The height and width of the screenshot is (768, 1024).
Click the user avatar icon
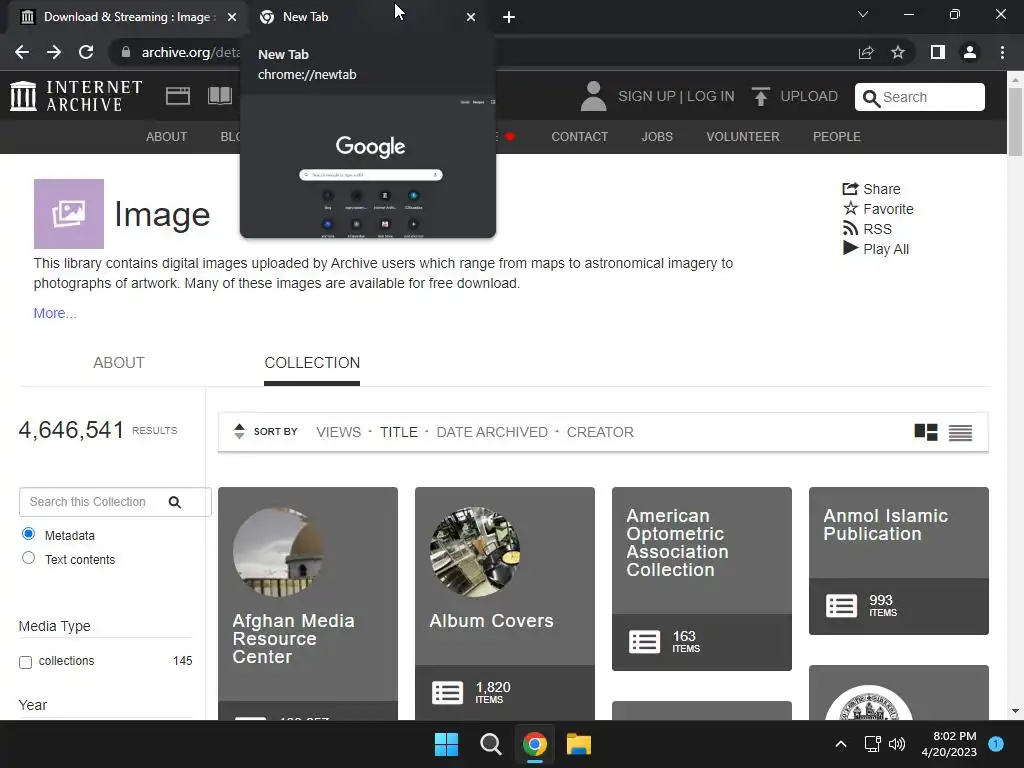pyautogui.click(x=594, y=96)
